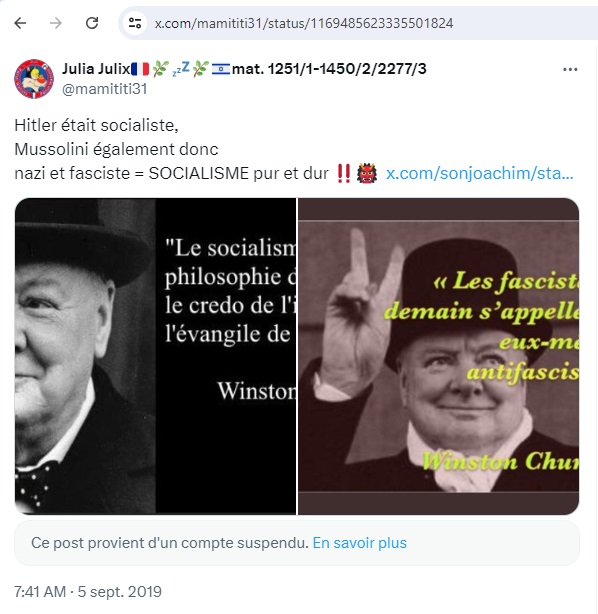598x614 pixels.
Task: Click the tweet text 'Hitler était socialiste'
Action: pos(96,125)
